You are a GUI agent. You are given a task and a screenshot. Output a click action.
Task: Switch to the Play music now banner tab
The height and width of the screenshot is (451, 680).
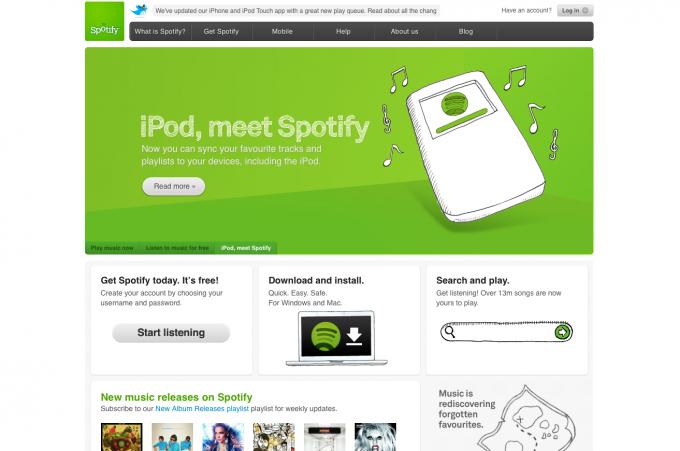click(x=112, y=248)
